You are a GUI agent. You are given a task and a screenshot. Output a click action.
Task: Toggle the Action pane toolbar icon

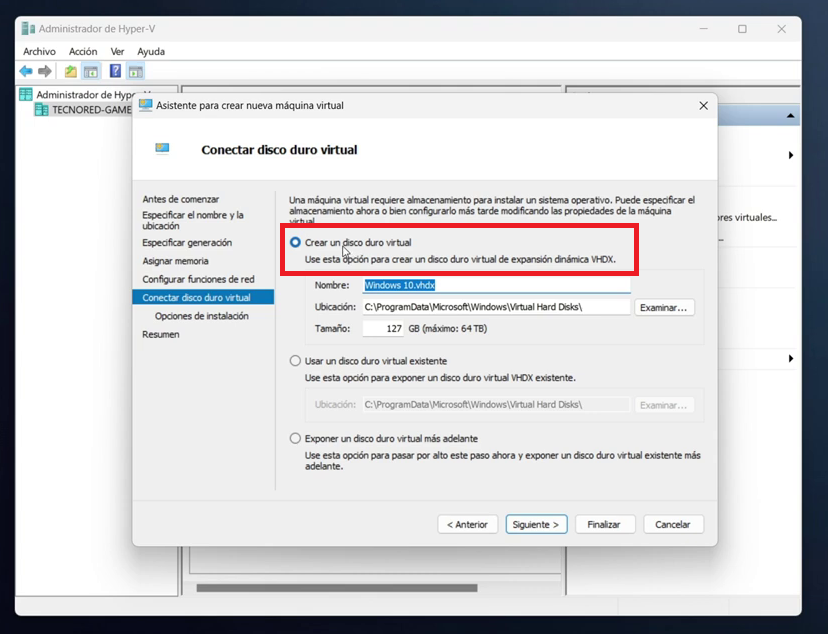click(136, 71)
